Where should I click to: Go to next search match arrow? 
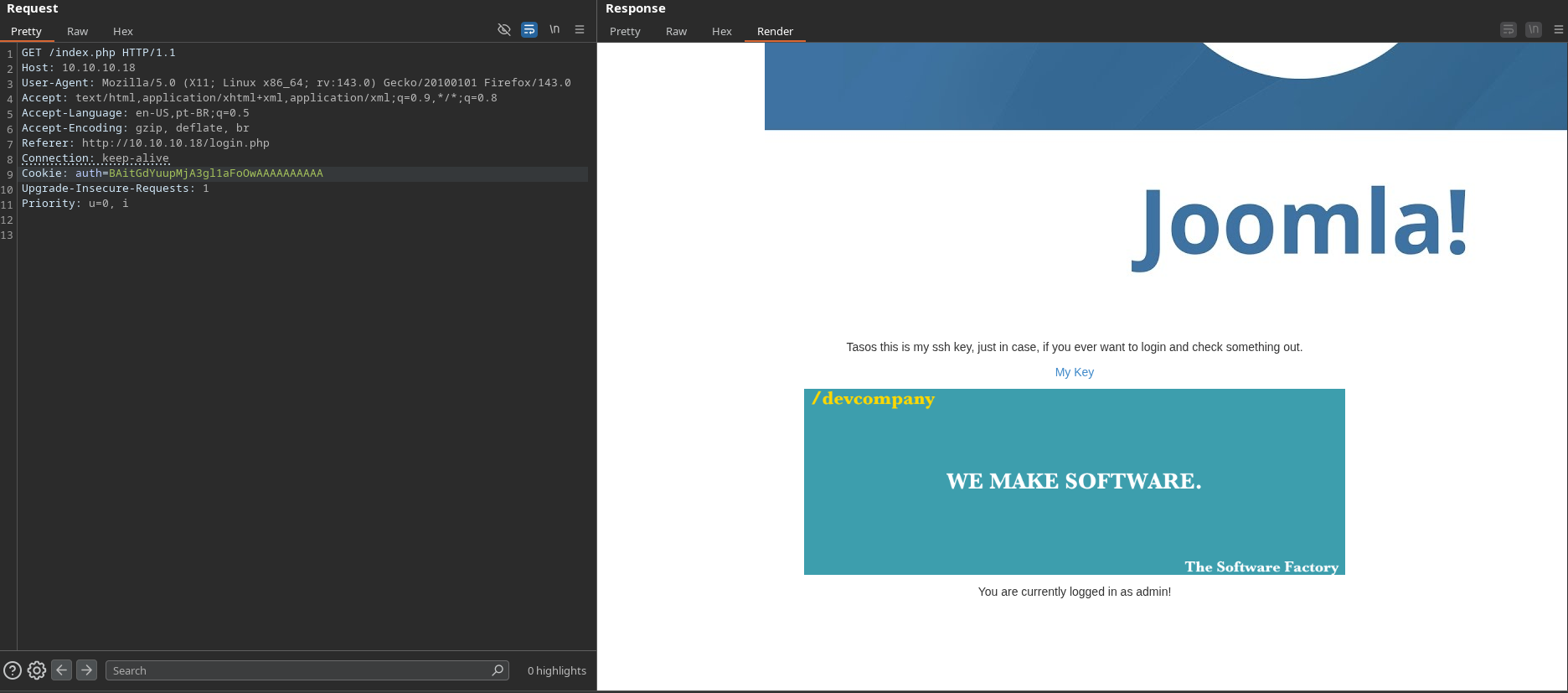86,670
